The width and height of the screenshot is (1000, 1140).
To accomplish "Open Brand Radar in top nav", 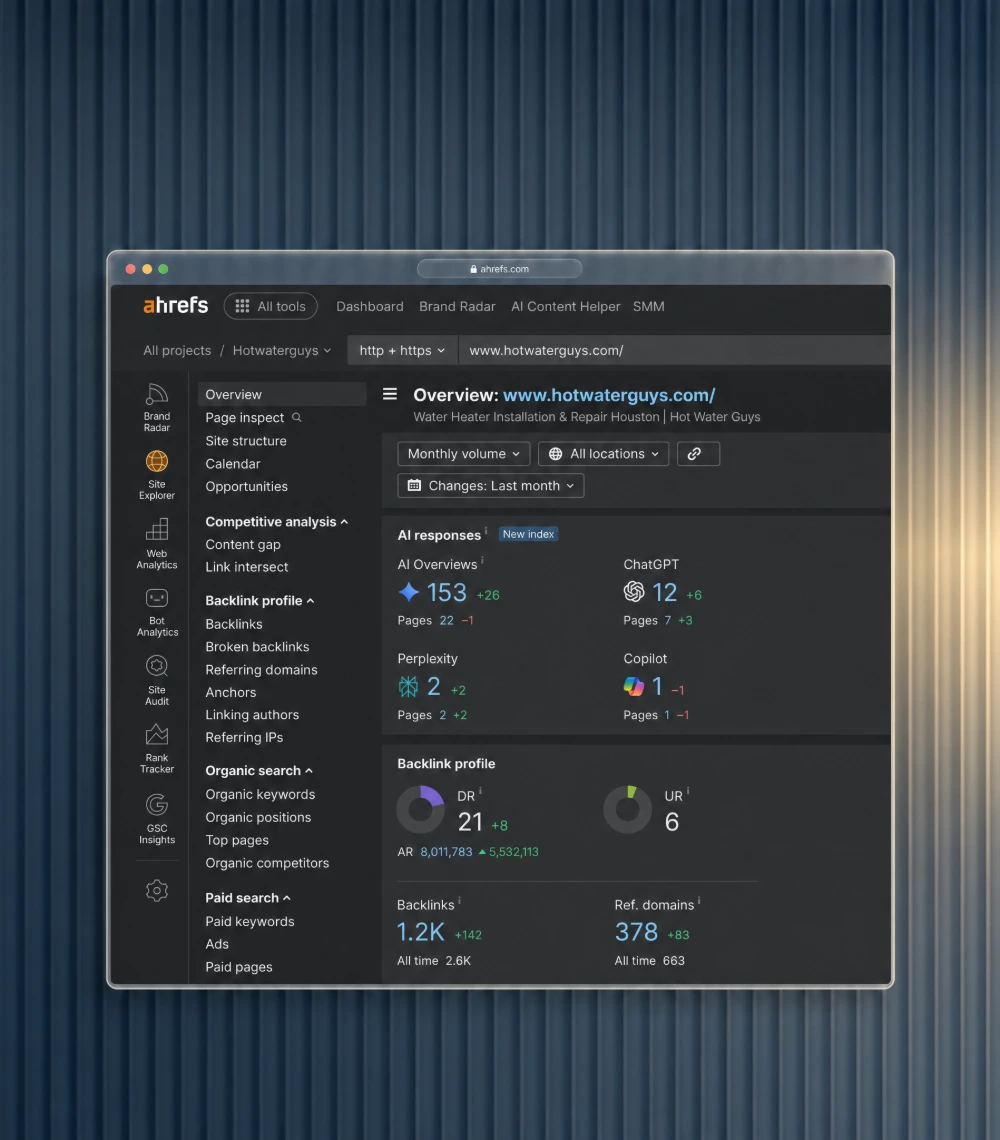I will (x=457, y=306).
